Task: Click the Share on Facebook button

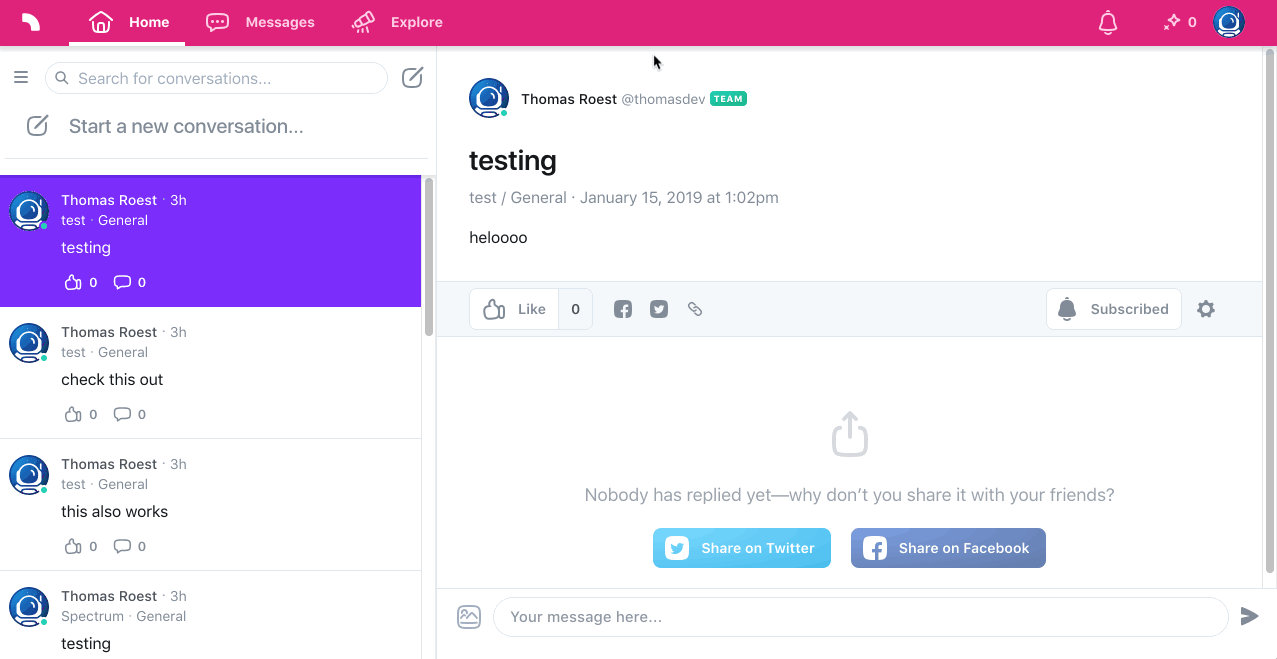Action: tap(948, 548)
